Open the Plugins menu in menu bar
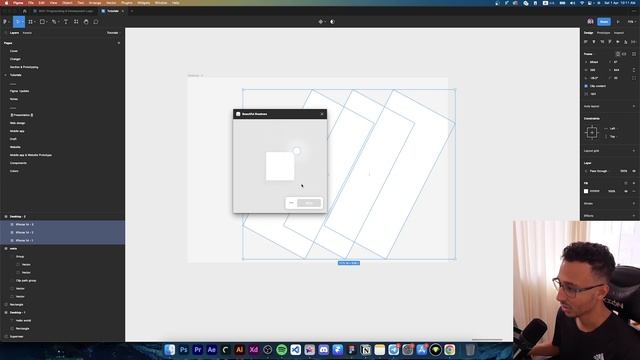The image size is (640, 360). pyautogui.click(x=127, y=3)
